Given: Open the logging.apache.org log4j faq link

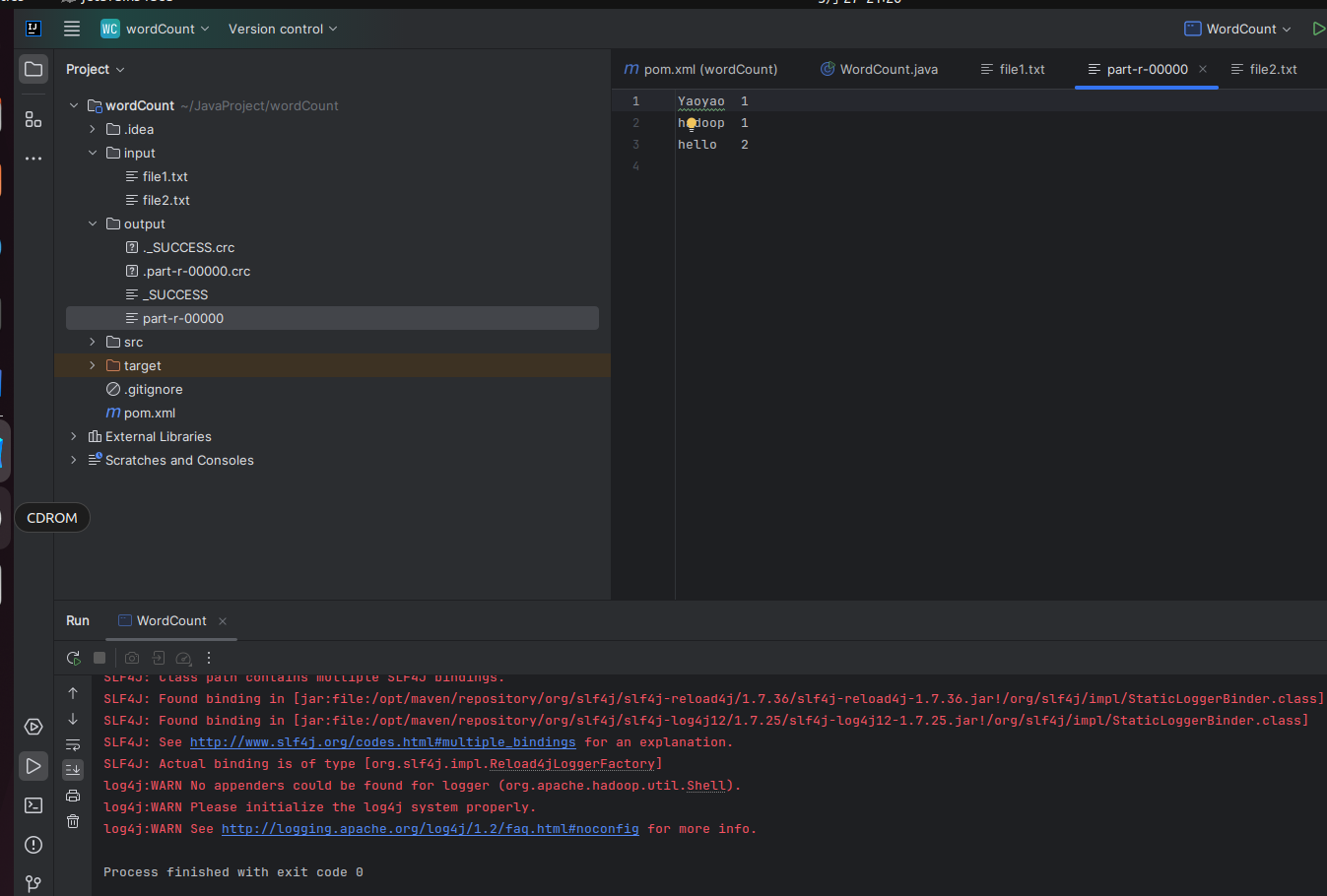Looking at the screenshot, I should 430,829.
